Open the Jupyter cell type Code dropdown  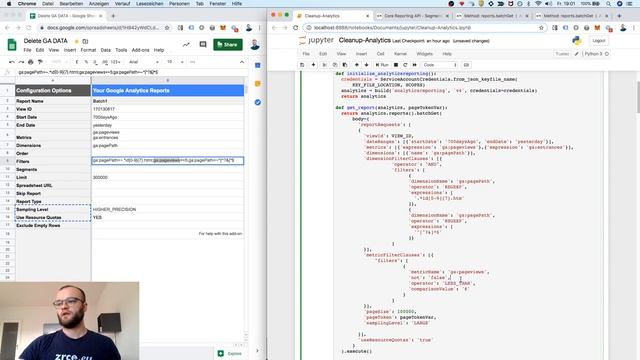[x=440, y=65]
